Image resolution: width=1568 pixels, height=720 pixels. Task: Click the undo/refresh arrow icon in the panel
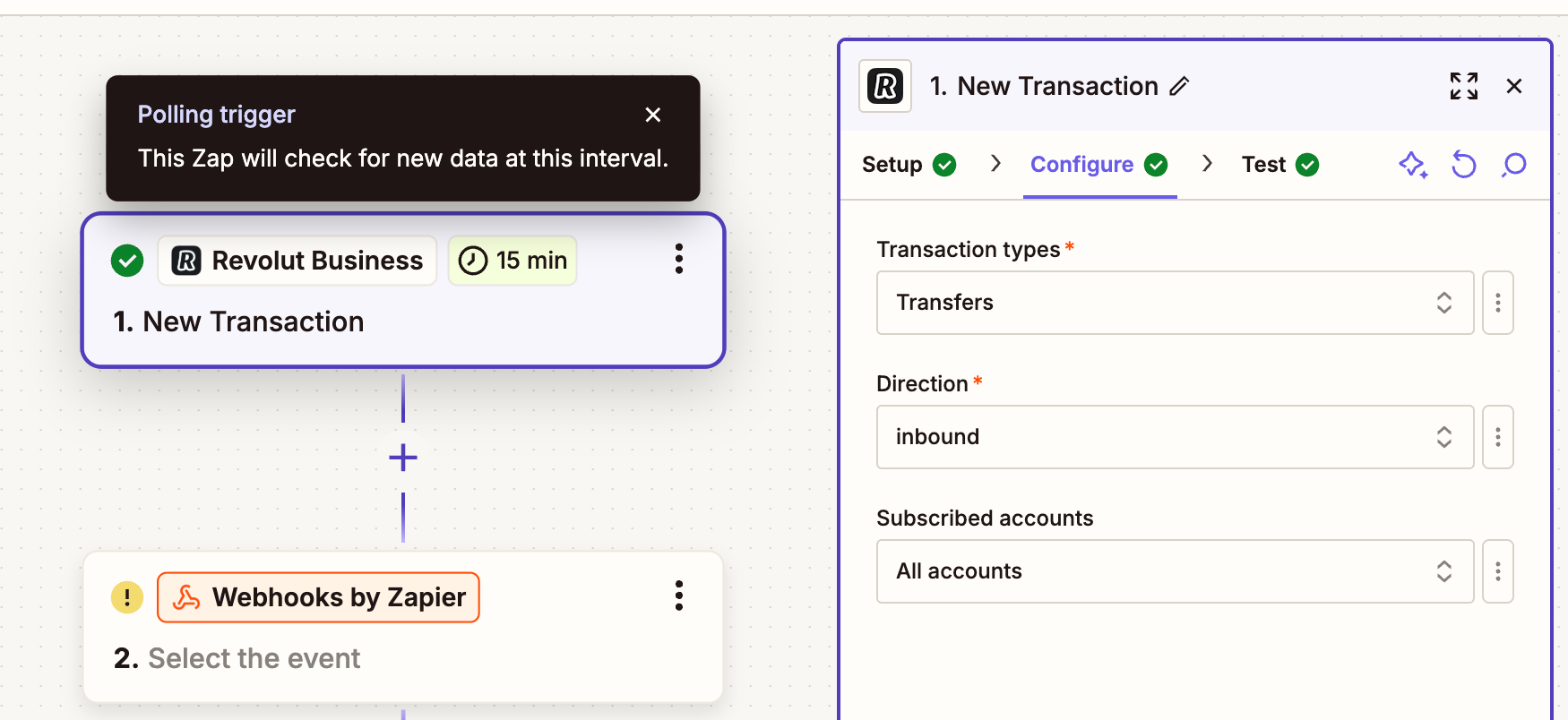click(1463, 165)
